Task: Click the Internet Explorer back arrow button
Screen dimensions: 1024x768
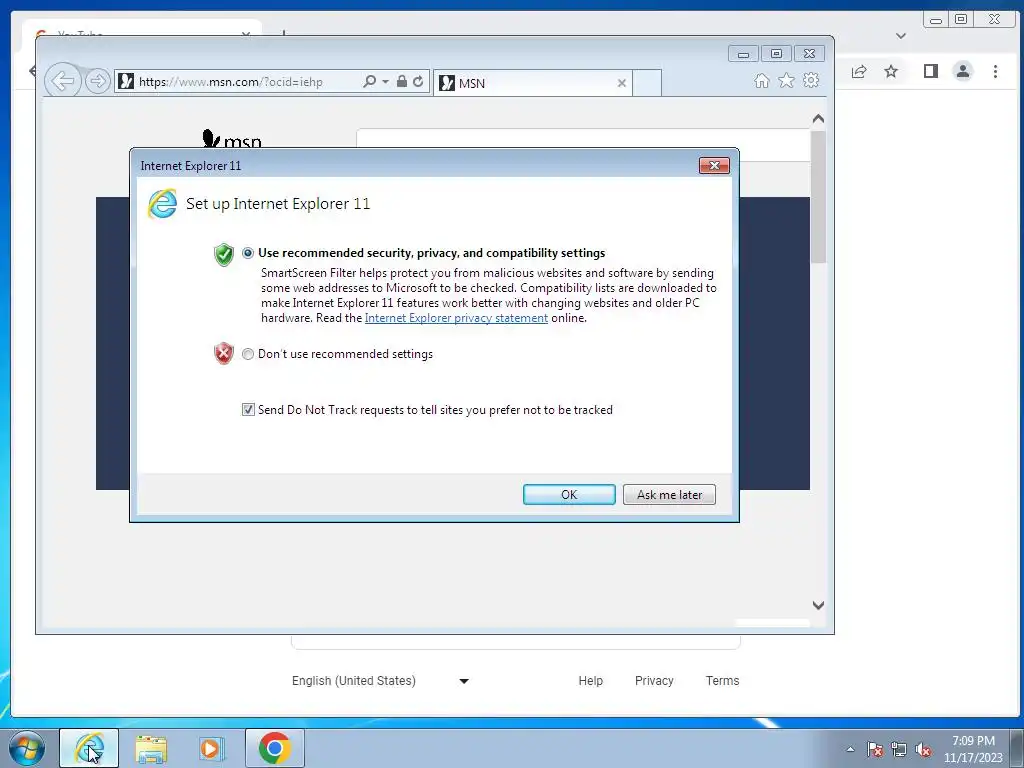Action: point(63,82)
